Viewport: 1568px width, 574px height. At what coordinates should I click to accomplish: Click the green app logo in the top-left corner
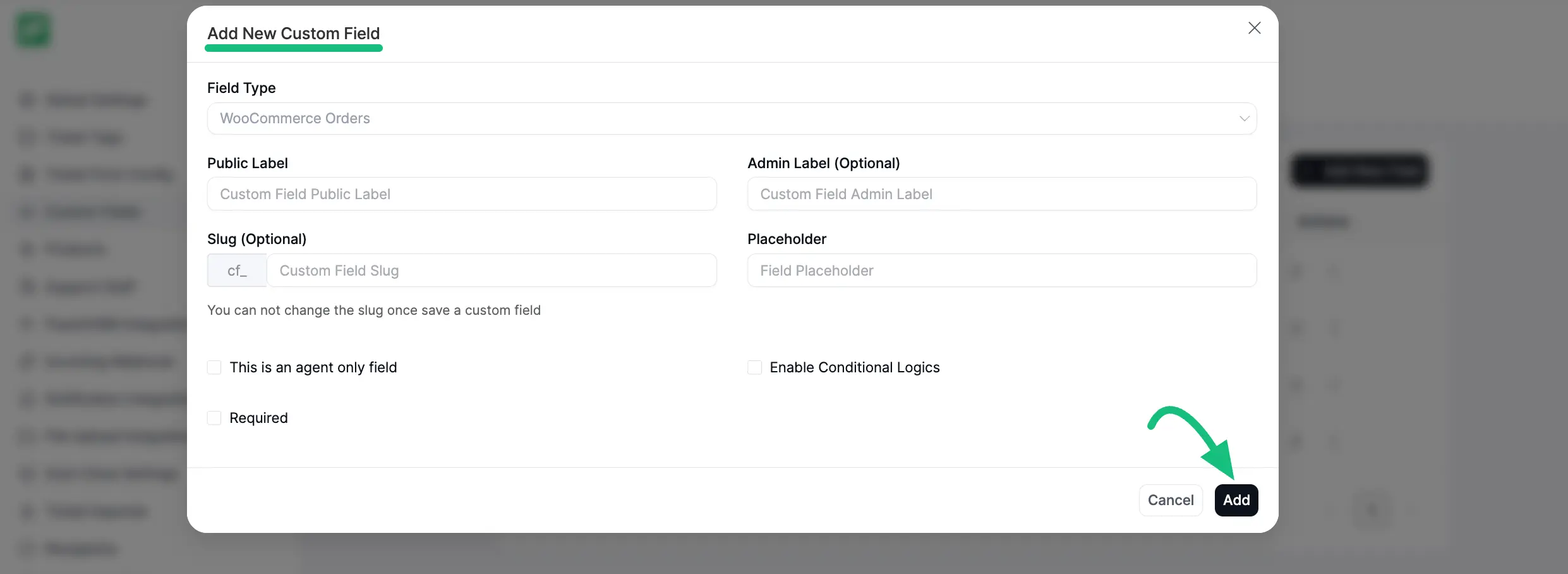tap(33, 29)
